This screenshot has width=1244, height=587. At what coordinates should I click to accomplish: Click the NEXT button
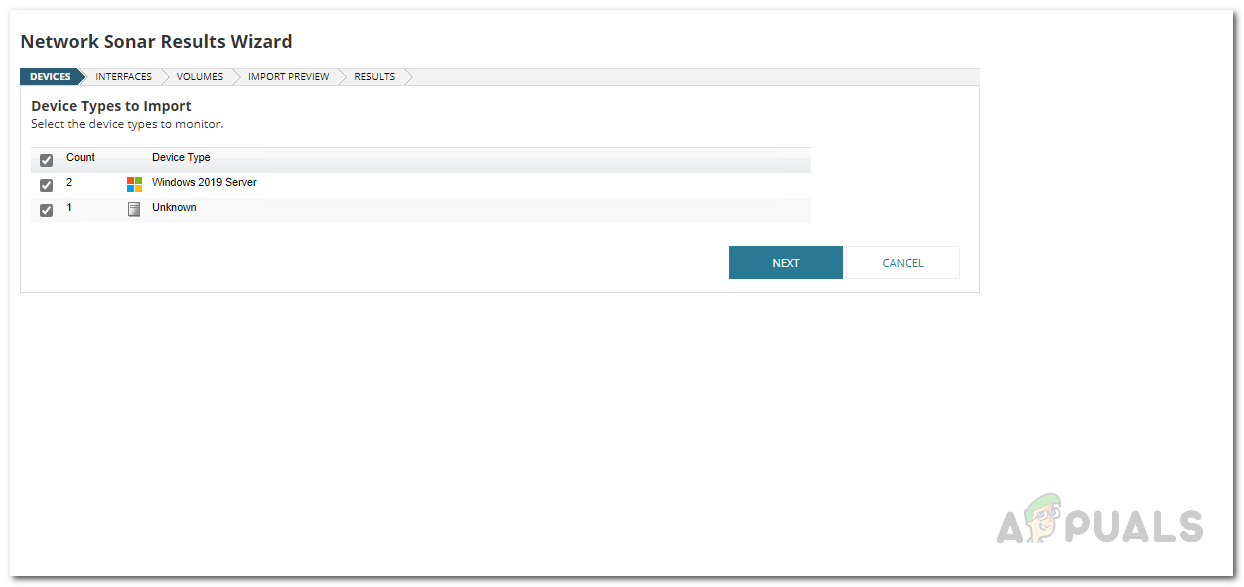coord(785,262)
